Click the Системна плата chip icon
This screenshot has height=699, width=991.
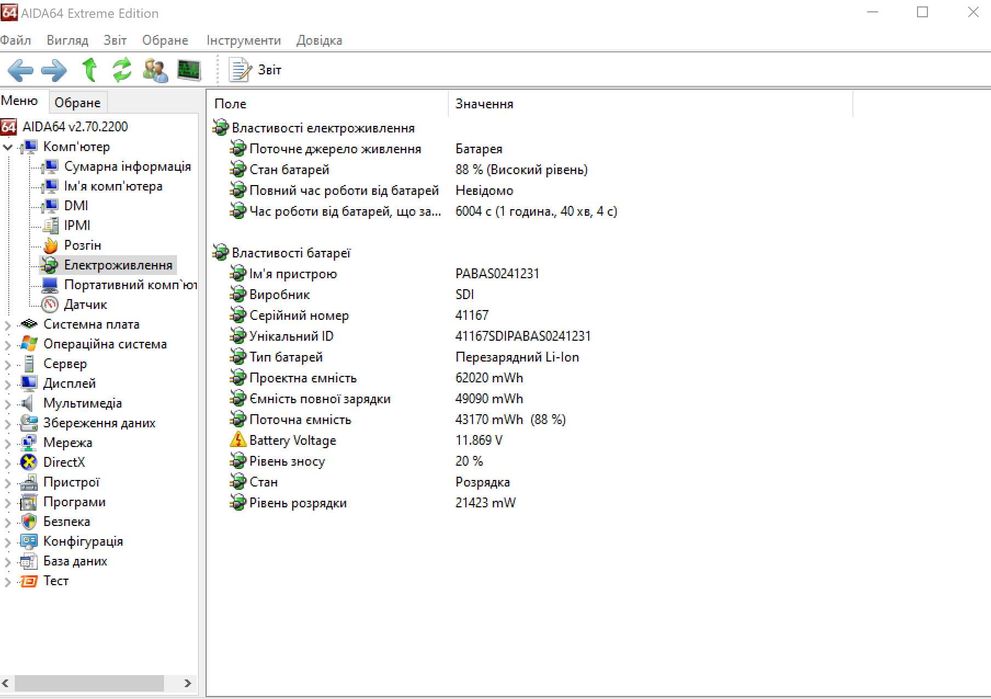[28, 324]
